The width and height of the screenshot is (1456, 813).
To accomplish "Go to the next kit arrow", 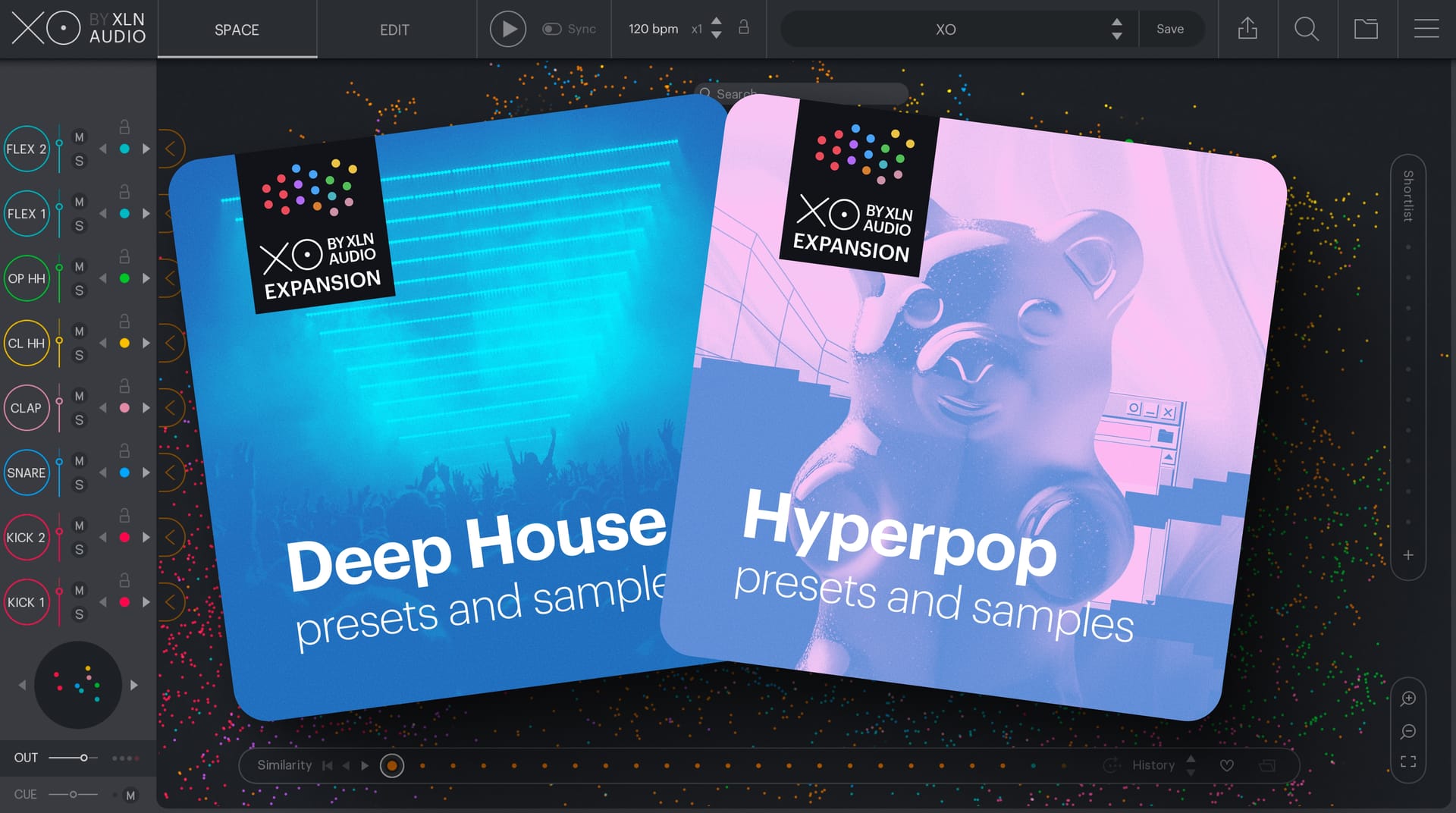I will coord(134,685).
